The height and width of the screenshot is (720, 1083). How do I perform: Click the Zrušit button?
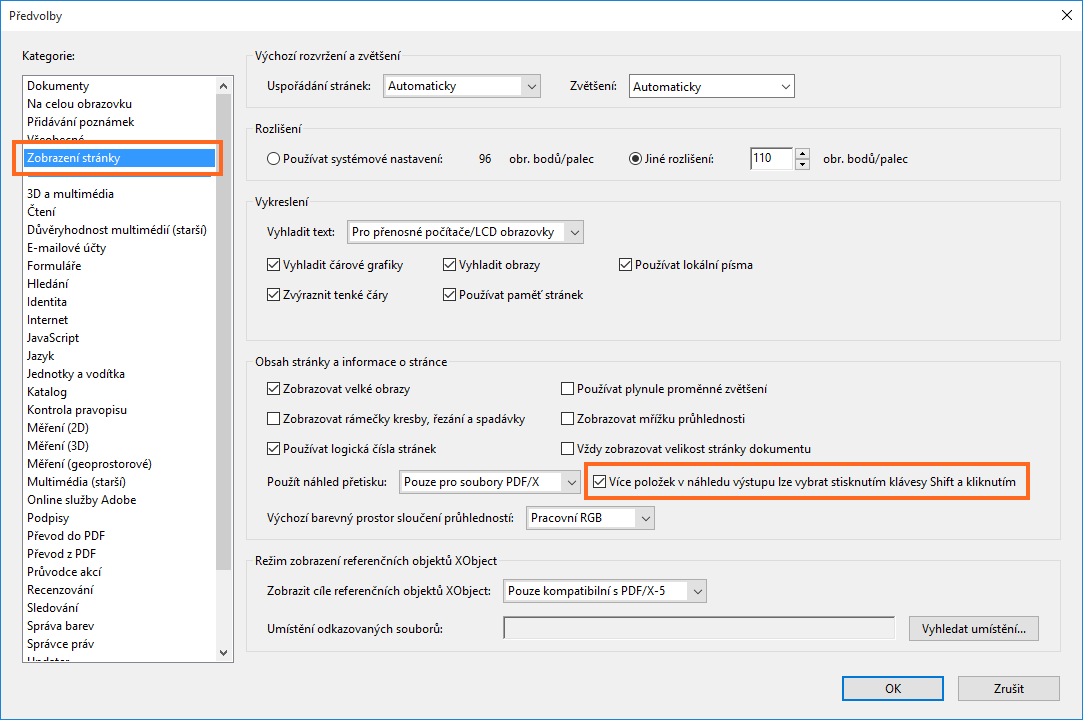1009,688
